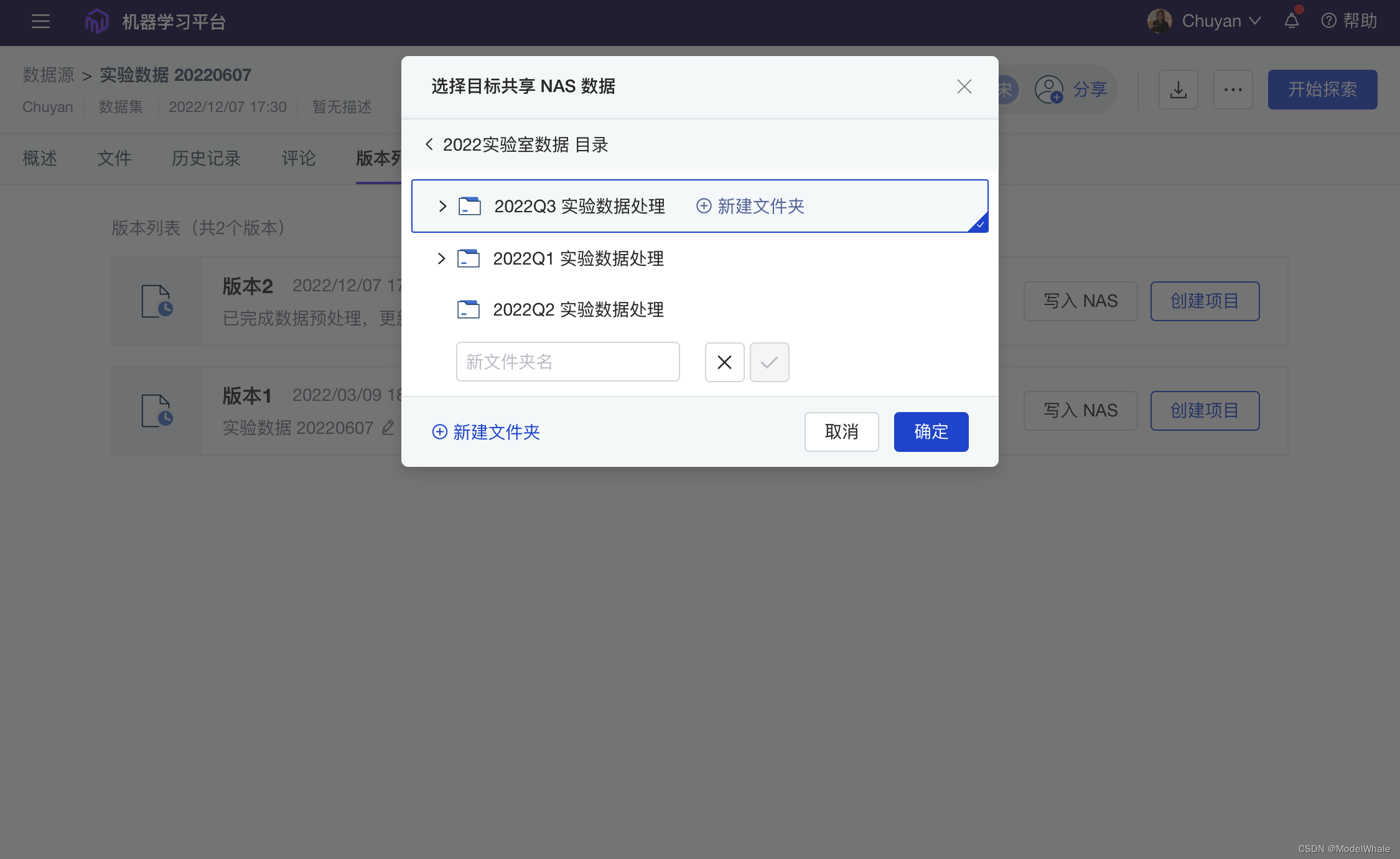Click the 版本2 file history icon
Image resolution: width=1400 pixels, height=859 pixels.
click(x=157, y=301)
